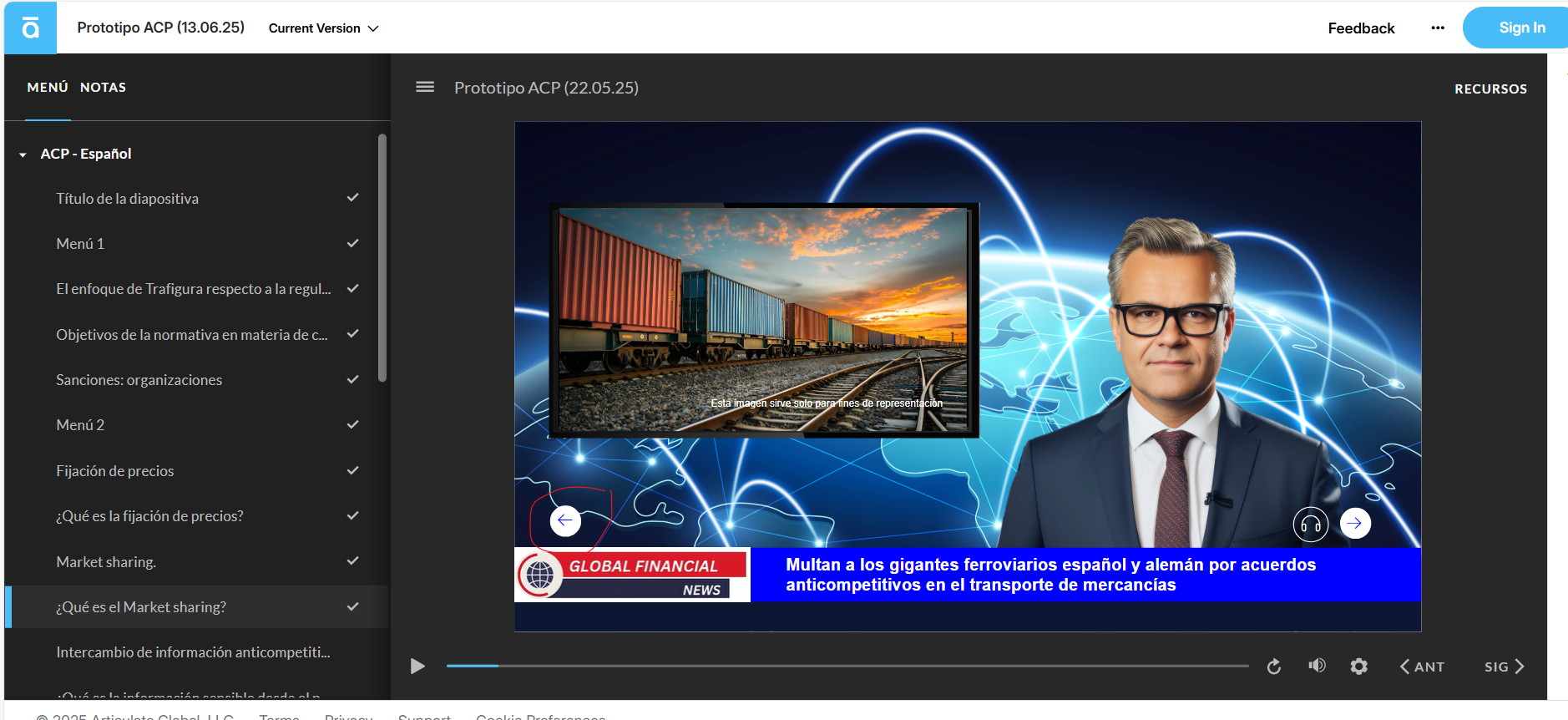
Task: Click checkmark beside Sanciones: organizaciones
Action: (x=352, y=379)
